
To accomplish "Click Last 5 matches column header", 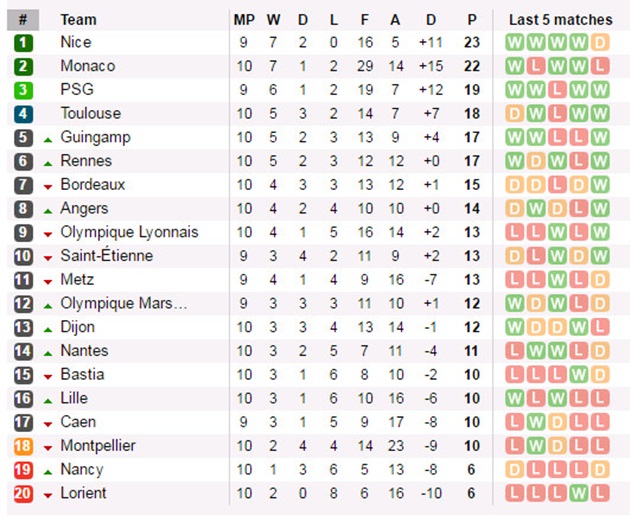I will tap(560, 20).
